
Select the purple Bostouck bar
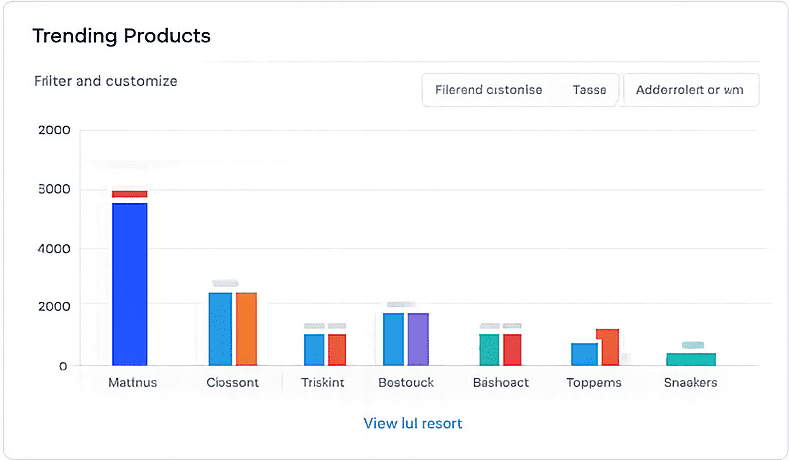click(x=418, y=339)
